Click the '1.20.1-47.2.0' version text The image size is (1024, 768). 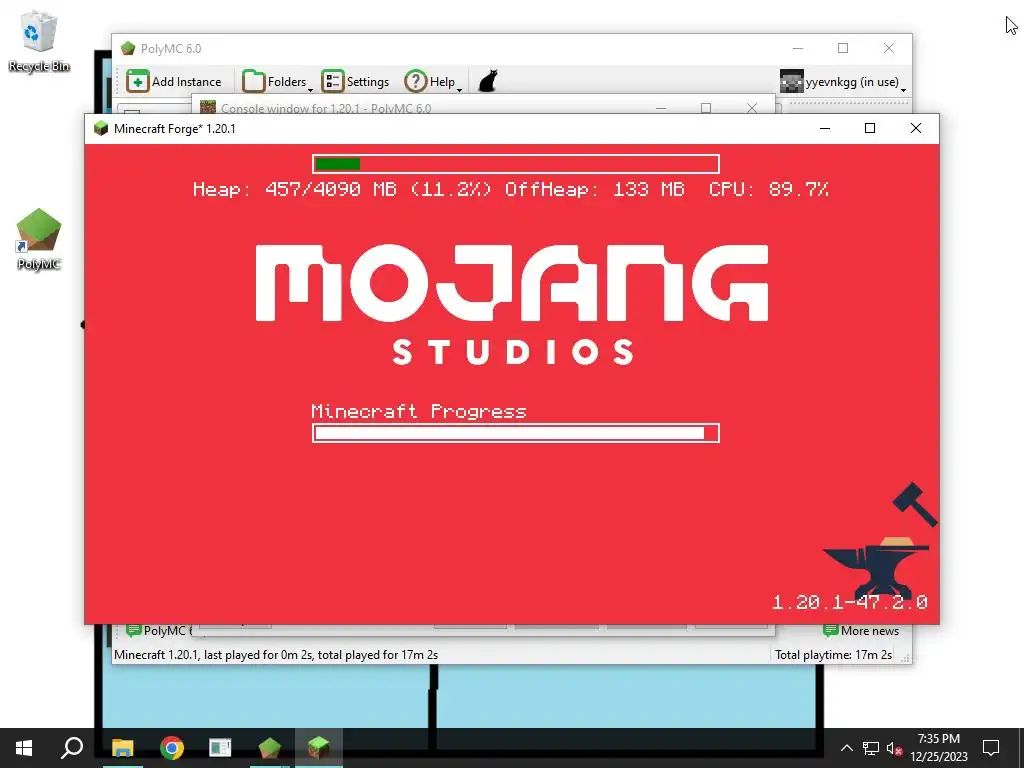click(x=850, y=602)
